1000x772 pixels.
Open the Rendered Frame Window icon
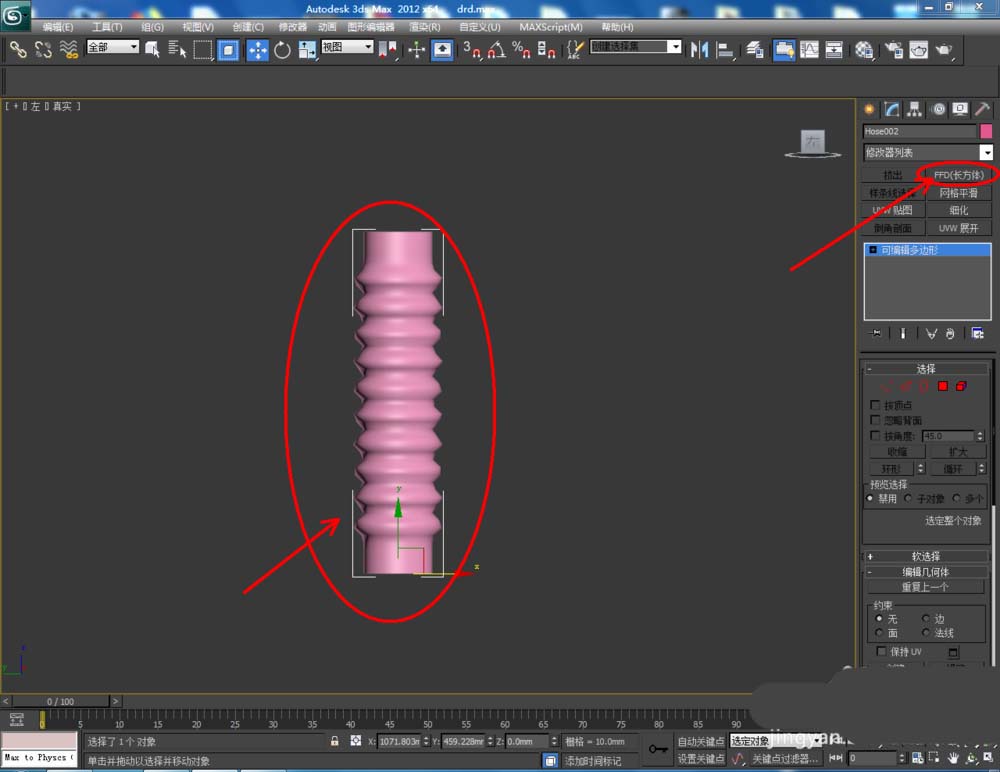pyautogui.click(x=918, y=49)
